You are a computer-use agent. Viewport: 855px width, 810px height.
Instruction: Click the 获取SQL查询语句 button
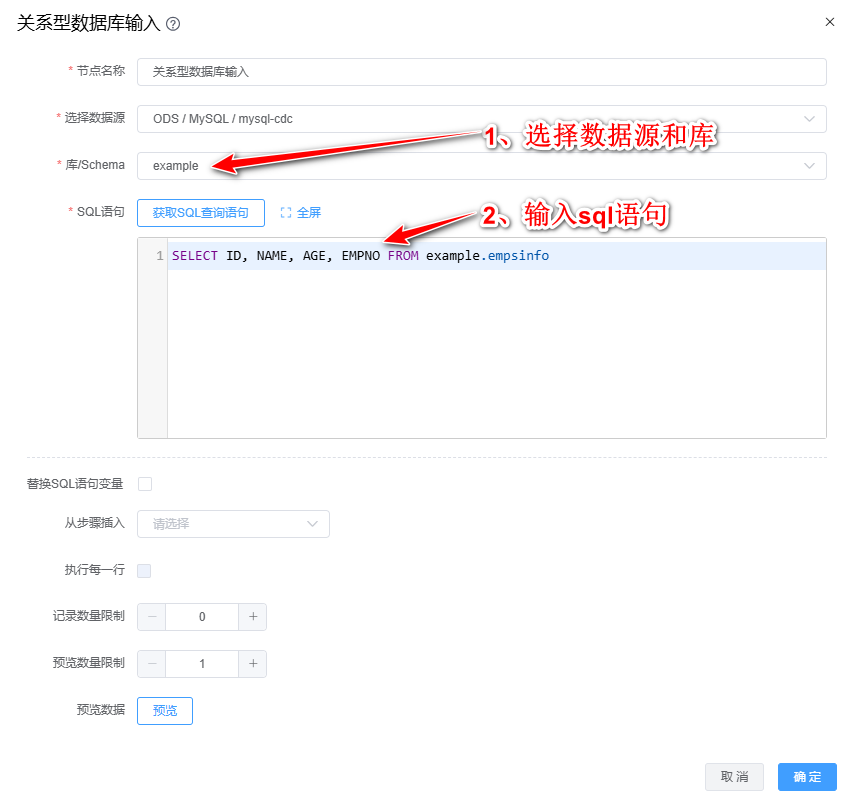[x=201, y=213]
